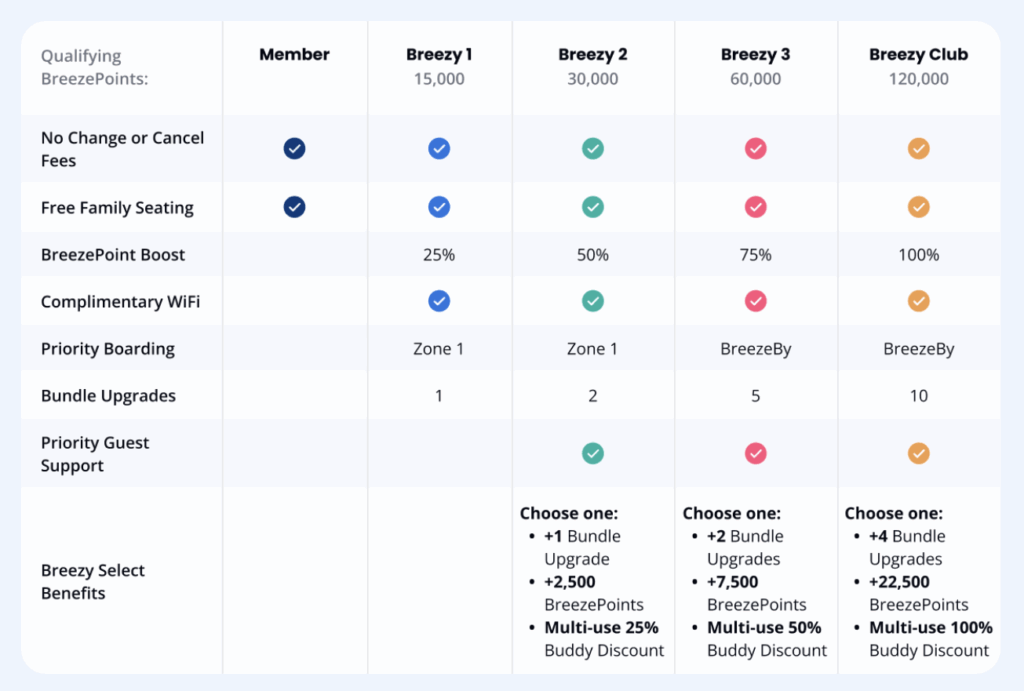Click Breezy 3 BreezeBy priority boarding text
This screenshot has width=1024, height=691.
coord(756,349)
